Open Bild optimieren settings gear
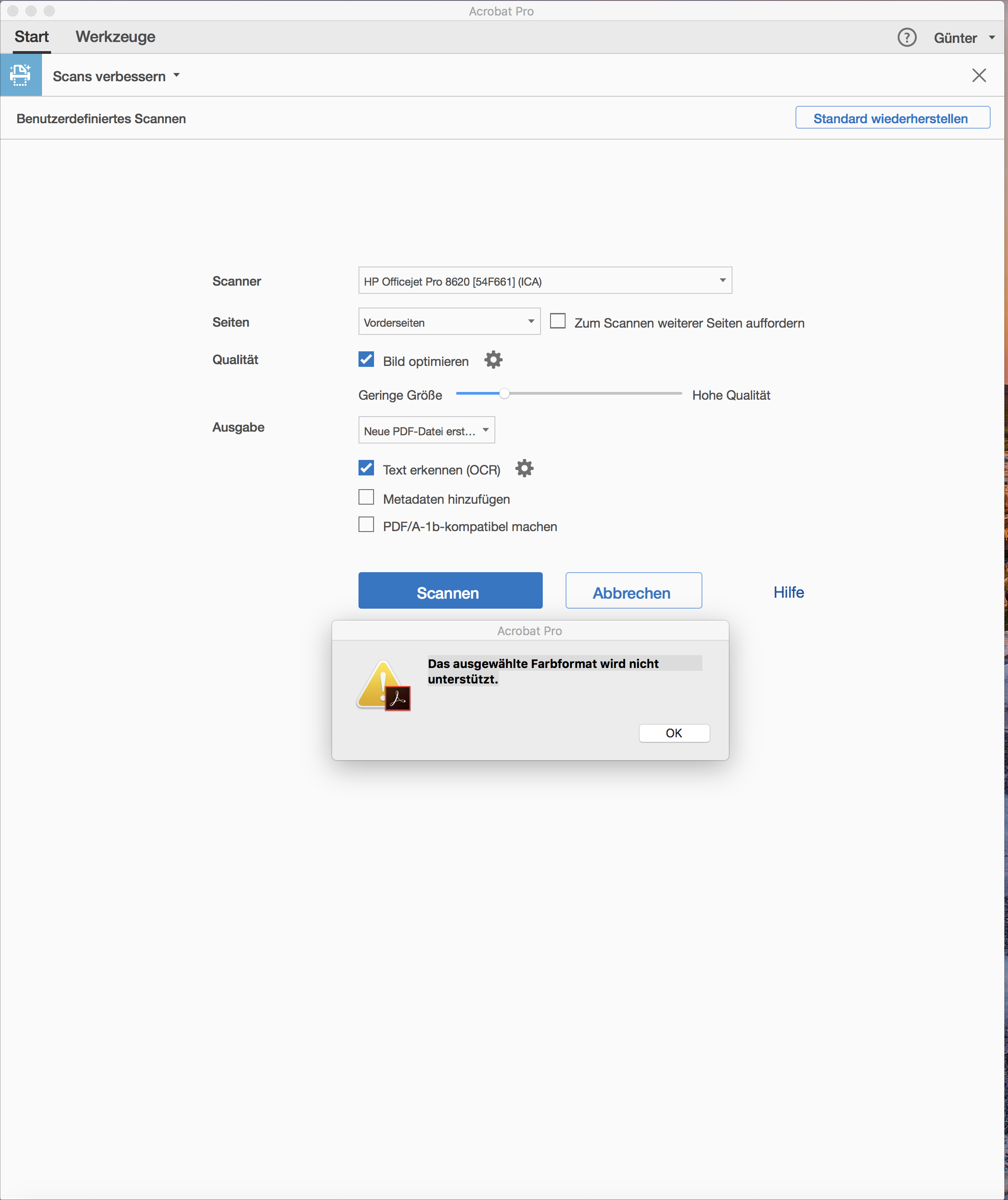 tap(493, 360)
